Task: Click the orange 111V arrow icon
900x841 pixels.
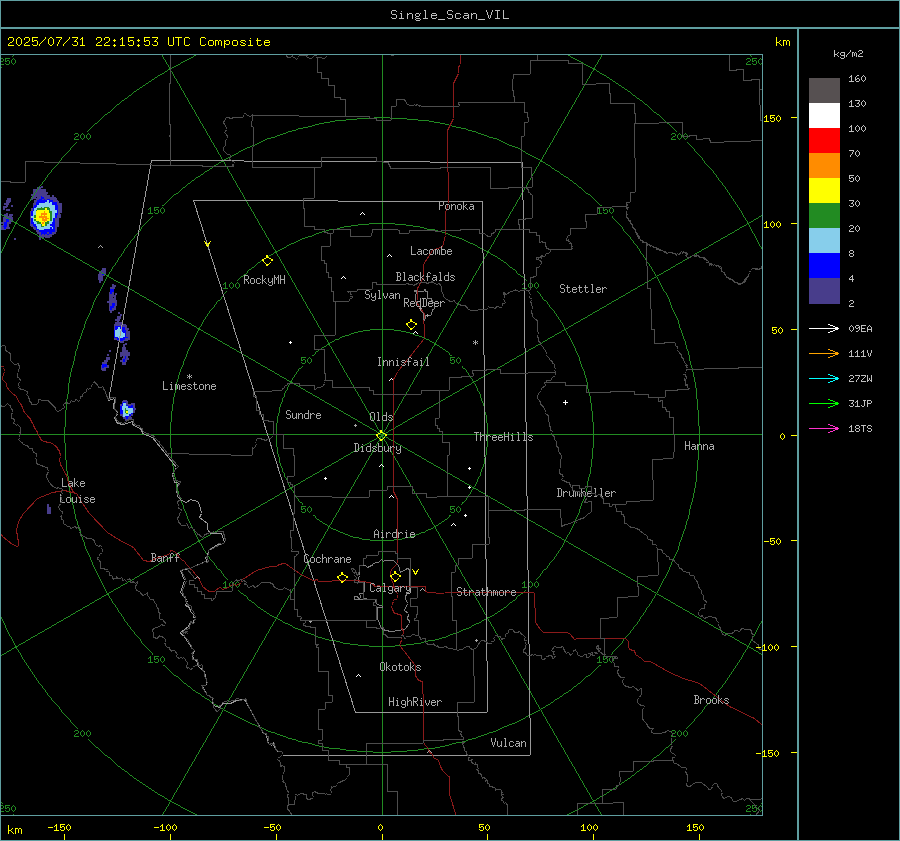Action: click(824, 354)
